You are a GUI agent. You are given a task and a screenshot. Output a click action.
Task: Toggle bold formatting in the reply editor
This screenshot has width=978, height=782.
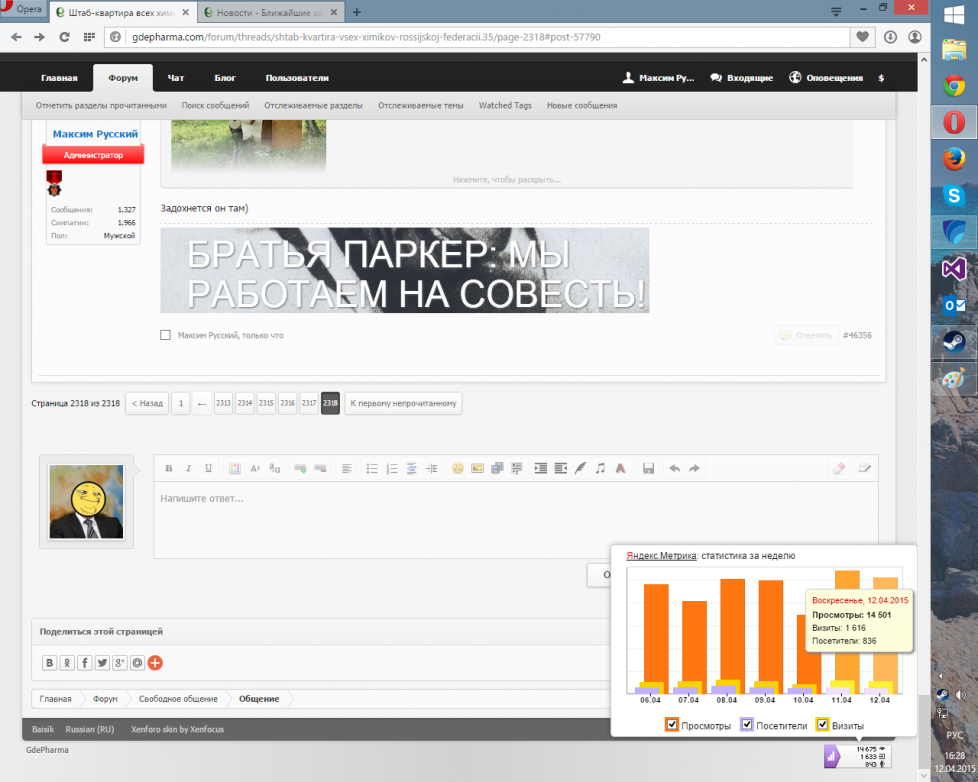169,468
